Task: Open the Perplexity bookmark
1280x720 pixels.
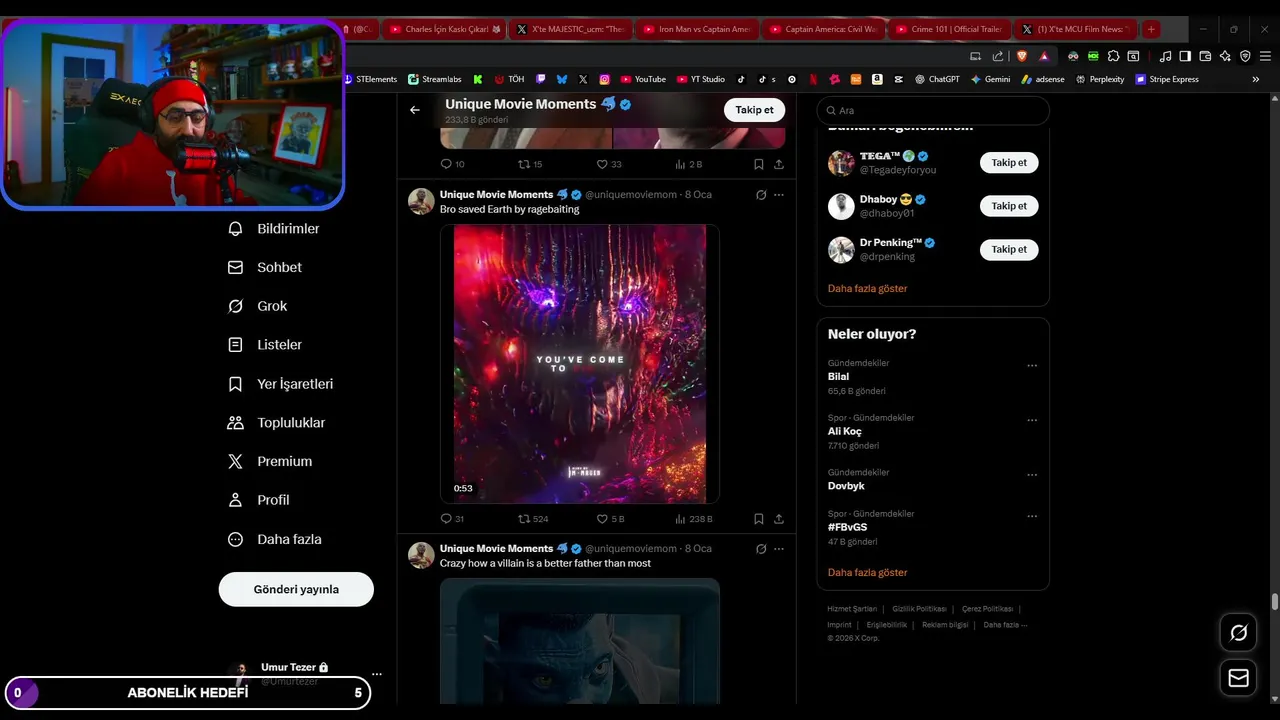Action: click(1100, 79)
